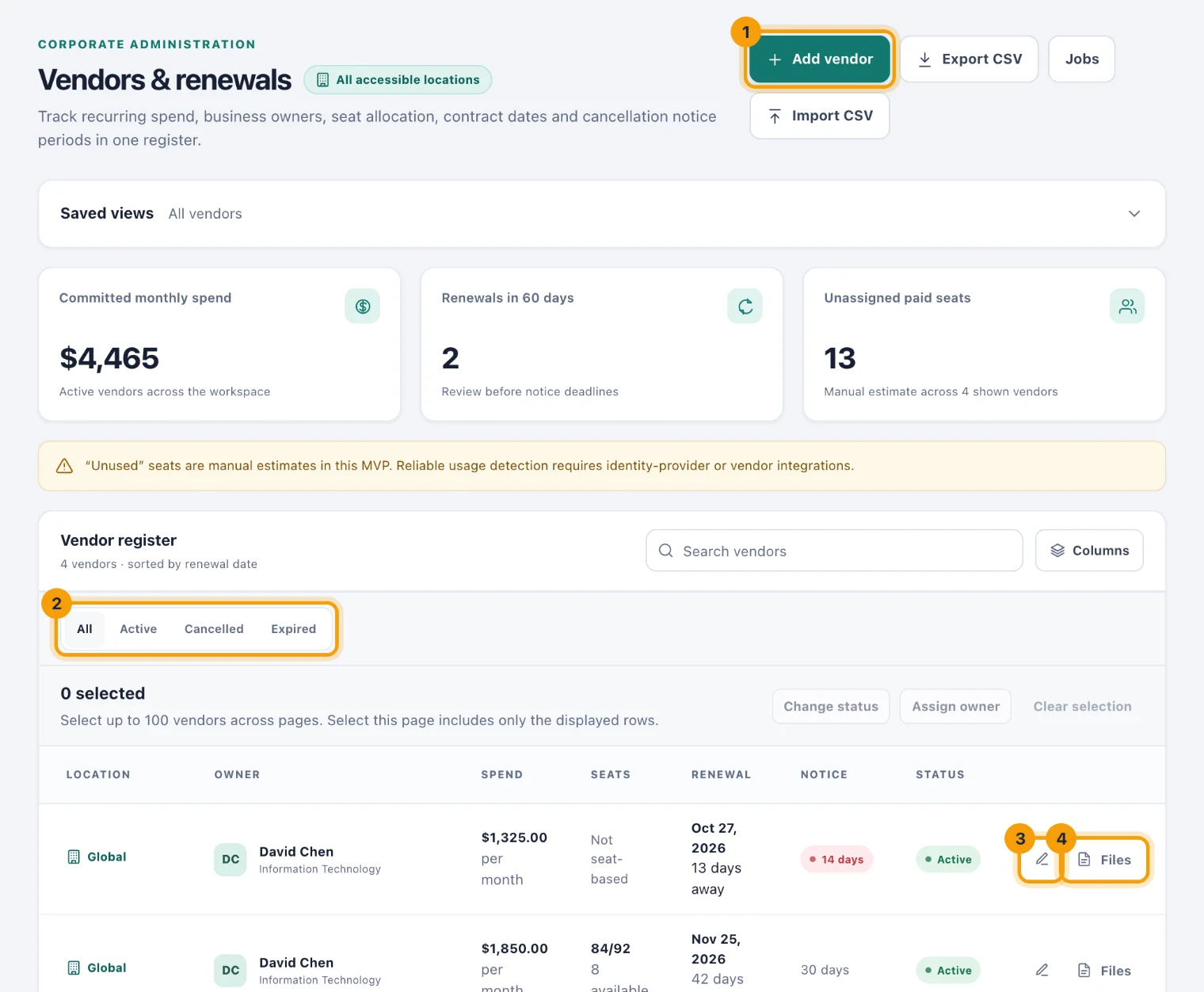Click the DC avatar in the $1,325.00 vendor row

coord(231,860)
